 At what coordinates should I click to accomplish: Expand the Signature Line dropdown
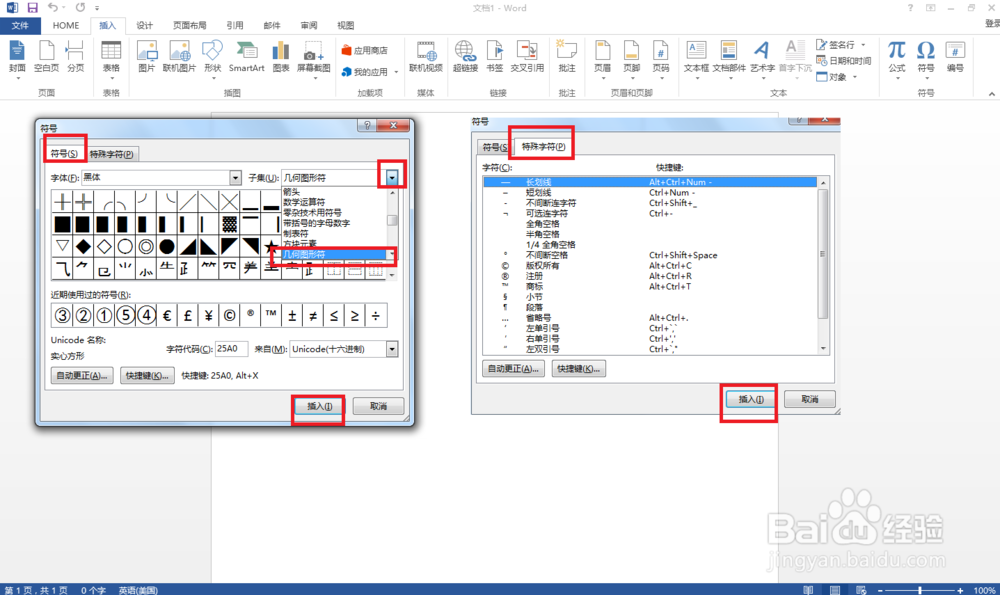(x=864, y=45)
